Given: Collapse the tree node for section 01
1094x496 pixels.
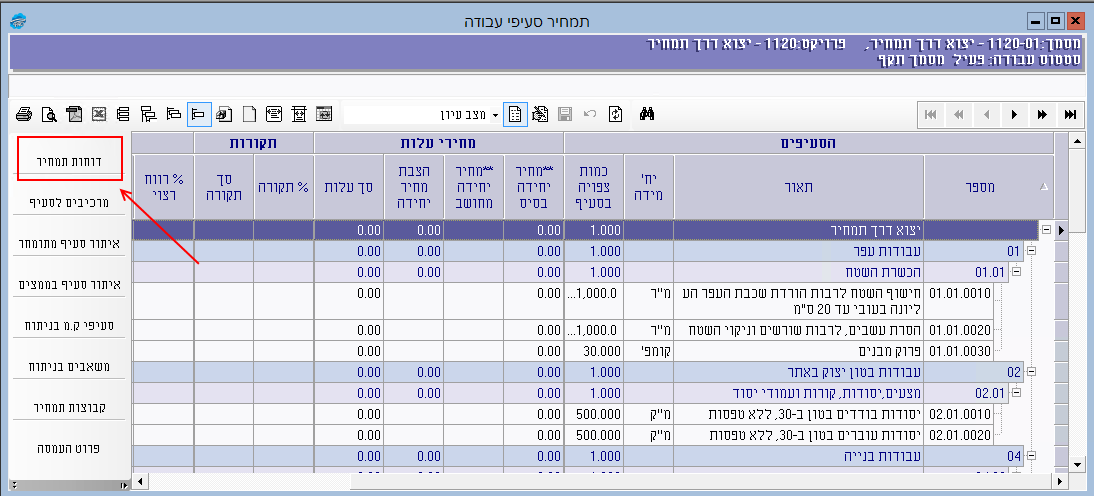Looking at the screenshot, I should pos(1031,251).
